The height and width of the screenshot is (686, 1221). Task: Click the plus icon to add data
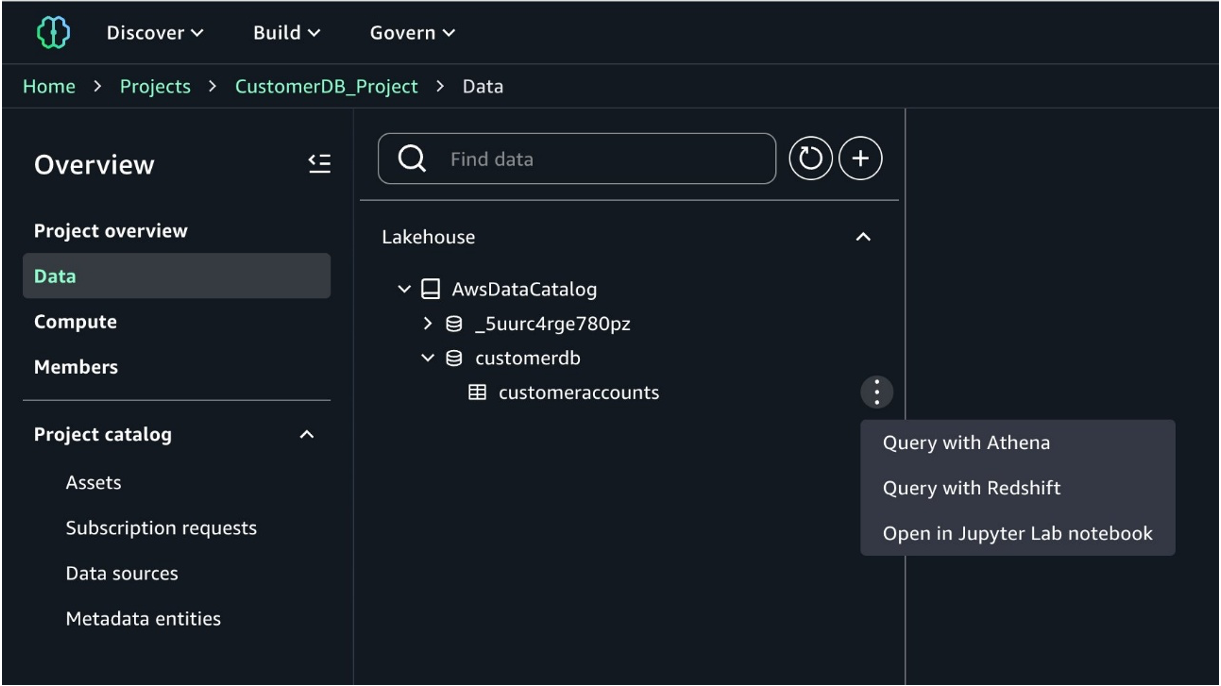[x=860, y=159]
